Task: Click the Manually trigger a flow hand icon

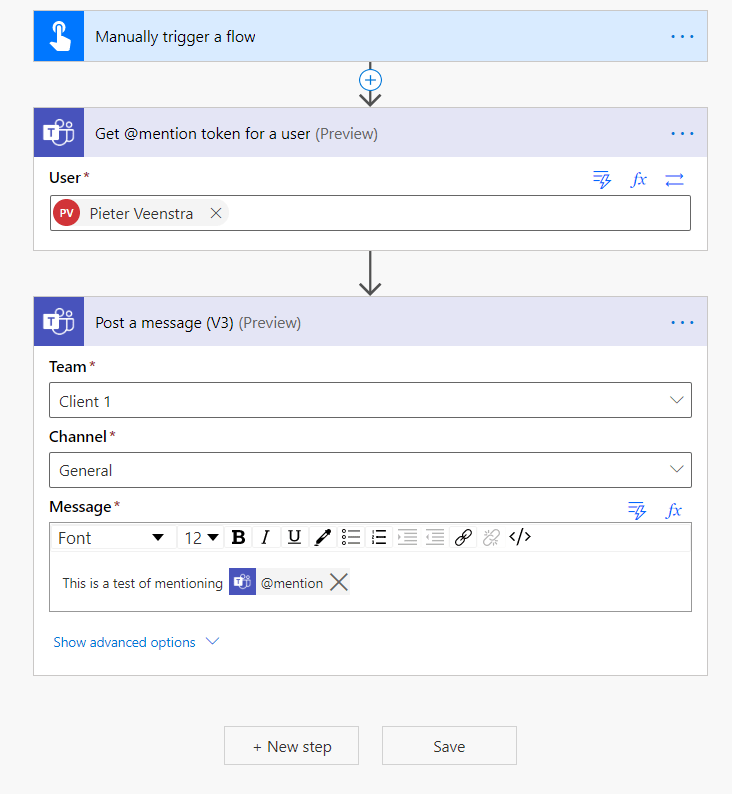Action: pos(59,36)
